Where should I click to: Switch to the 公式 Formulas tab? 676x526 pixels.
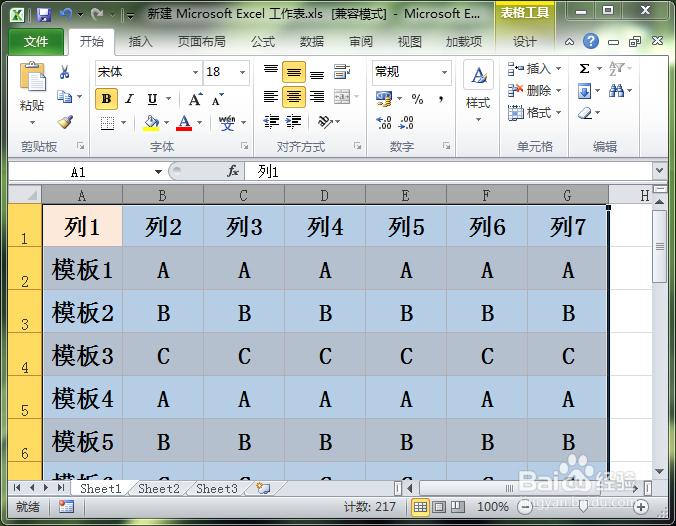point(263,42)
